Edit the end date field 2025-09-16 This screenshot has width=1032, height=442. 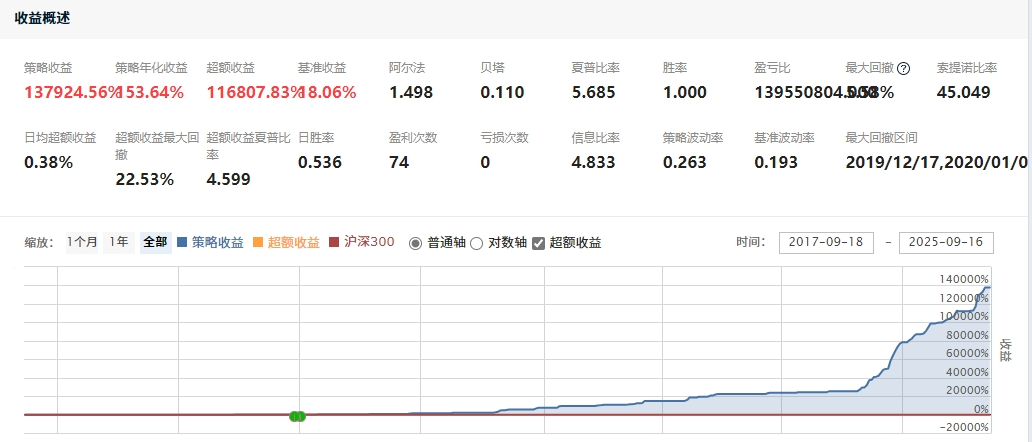946,243
